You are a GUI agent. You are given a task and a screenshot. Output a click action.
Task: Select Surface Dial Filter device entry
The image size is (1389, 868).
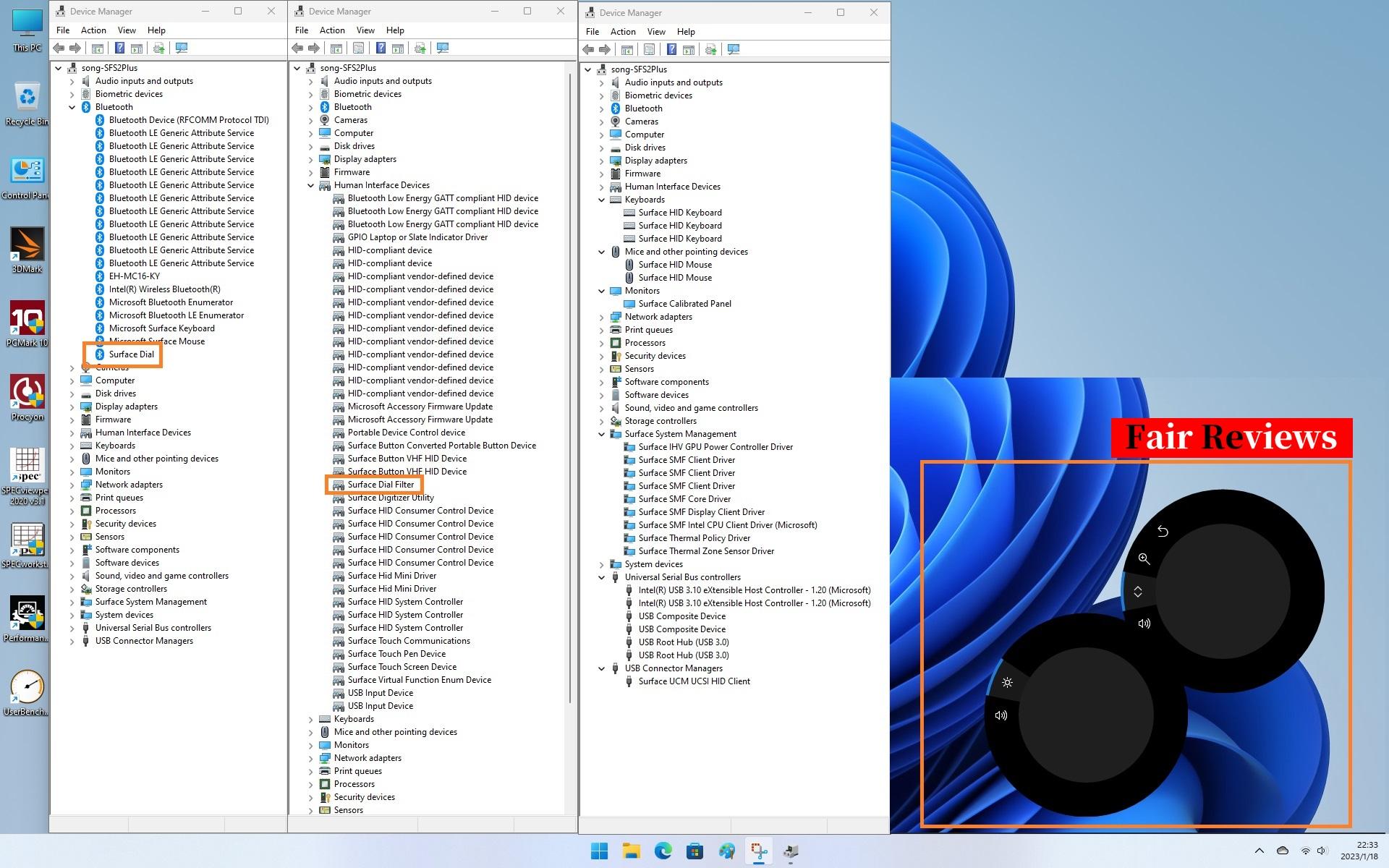point(381,485)
